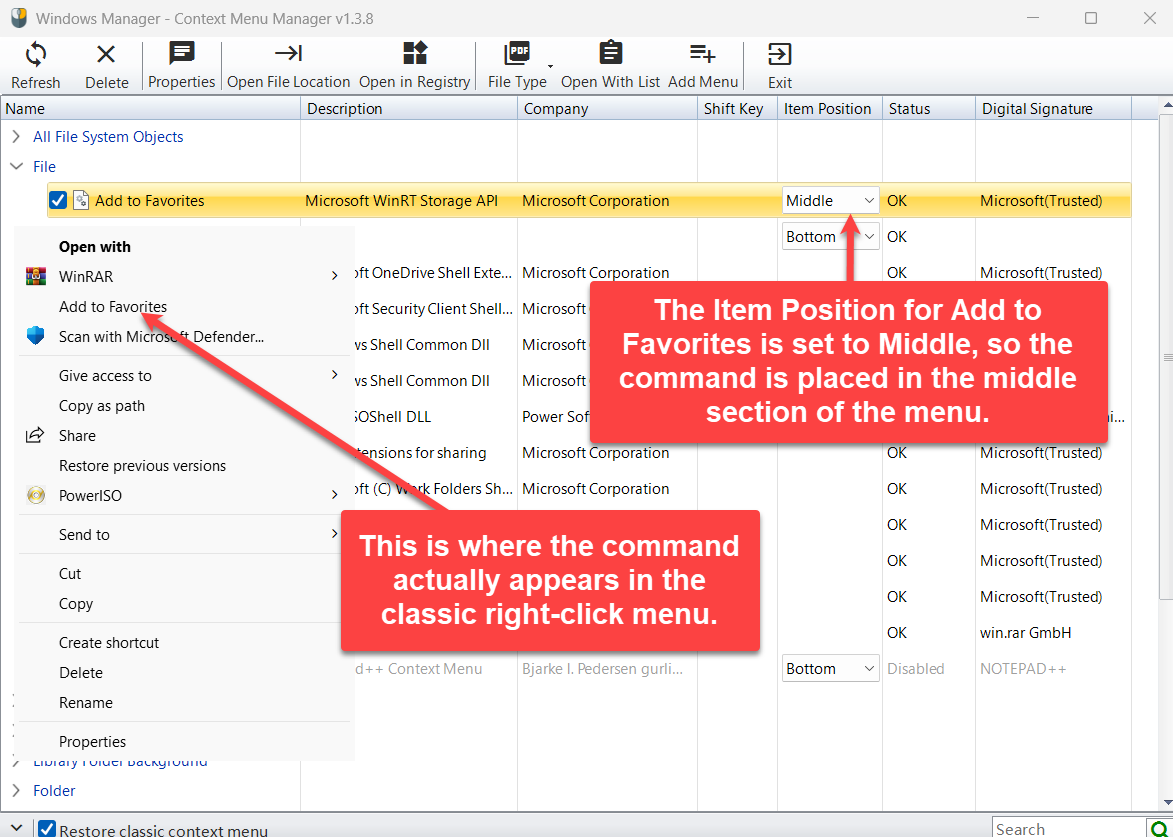Expand the Give access to submenu
1173x837 pixels.
(334, 375)
